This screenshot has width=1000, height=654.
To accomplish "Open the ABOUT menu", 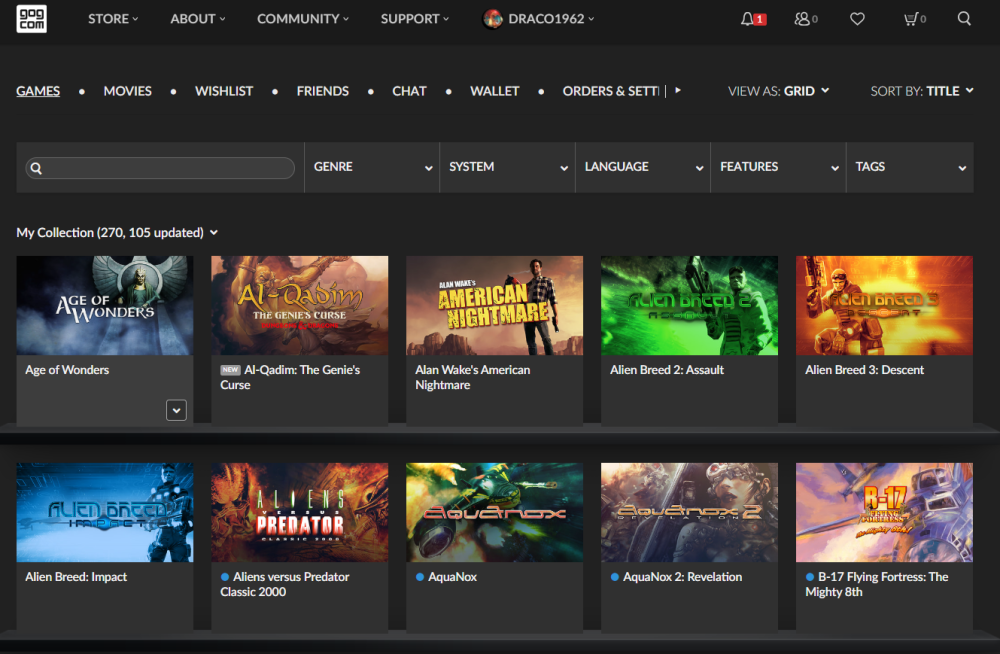I will pos(198,19).
